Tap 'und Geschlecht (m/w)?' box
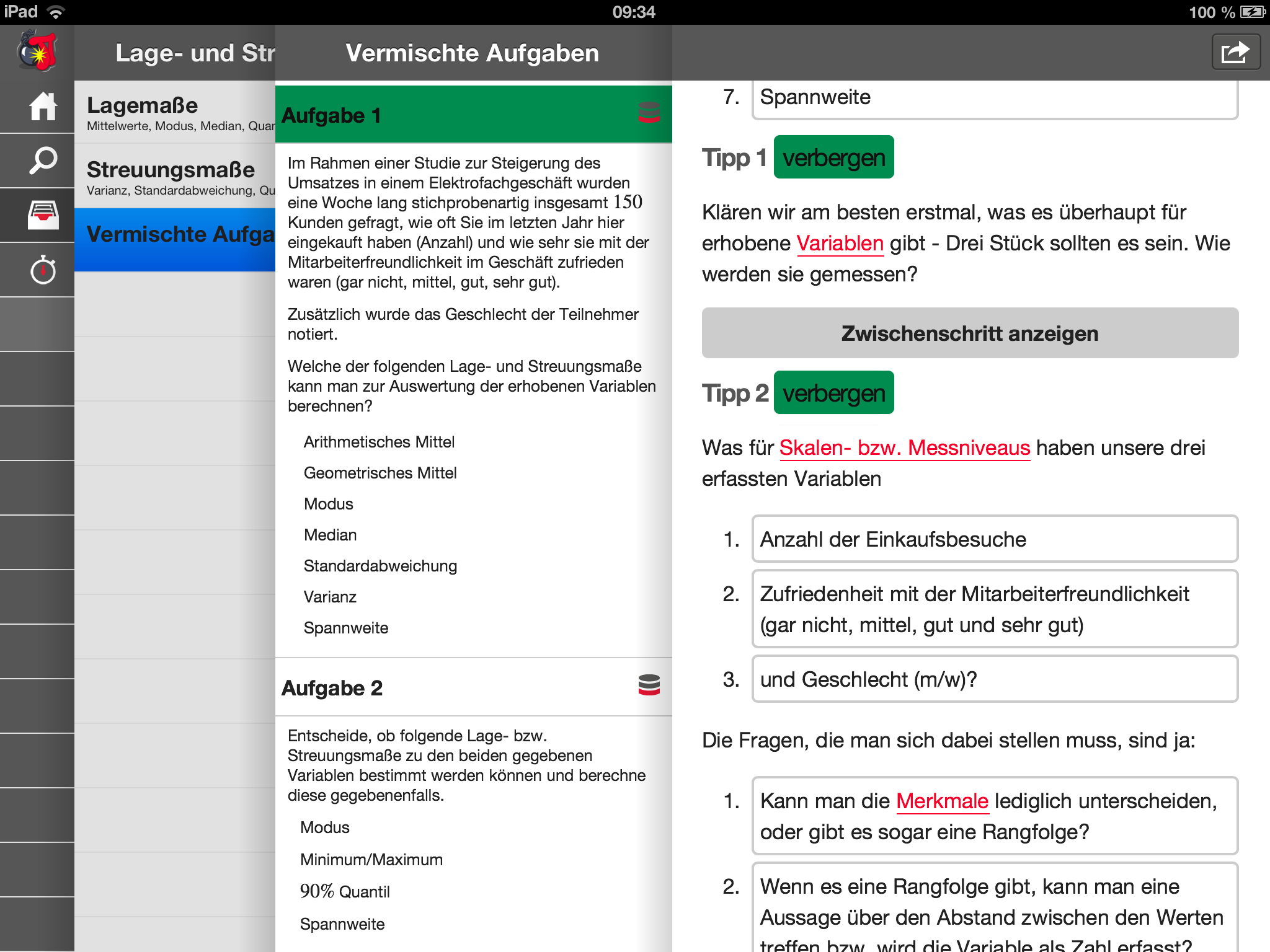The image size is (1270, 952). (995, 679)
